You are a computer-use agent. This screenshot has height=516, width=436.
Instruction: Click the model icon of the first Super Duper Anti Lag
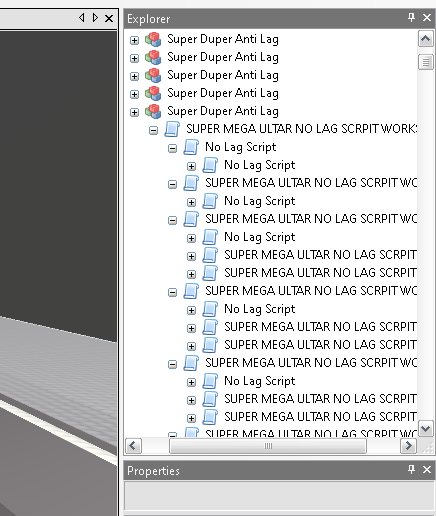click(x=153, y=39)
